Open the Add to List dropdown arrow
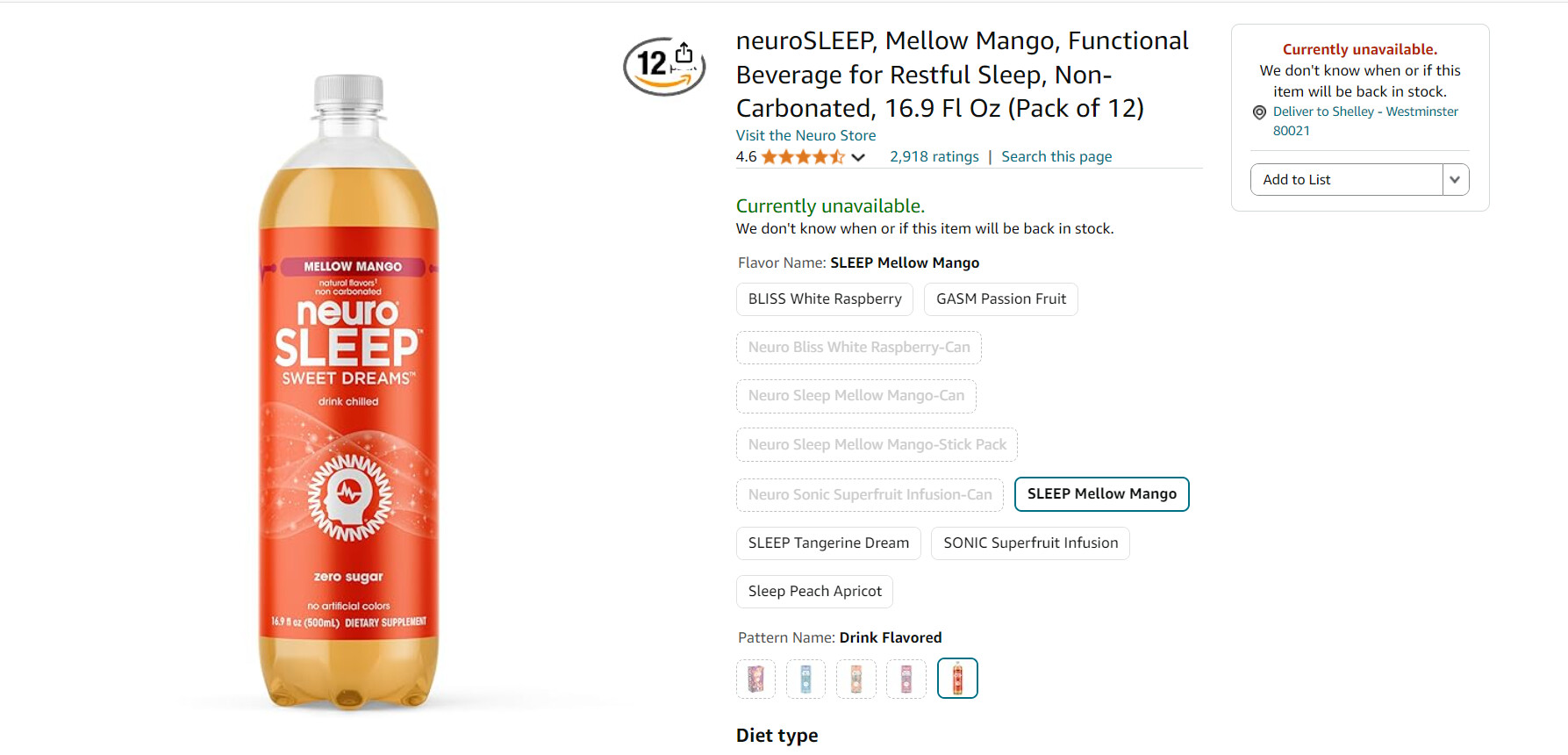 (1456, 180)
